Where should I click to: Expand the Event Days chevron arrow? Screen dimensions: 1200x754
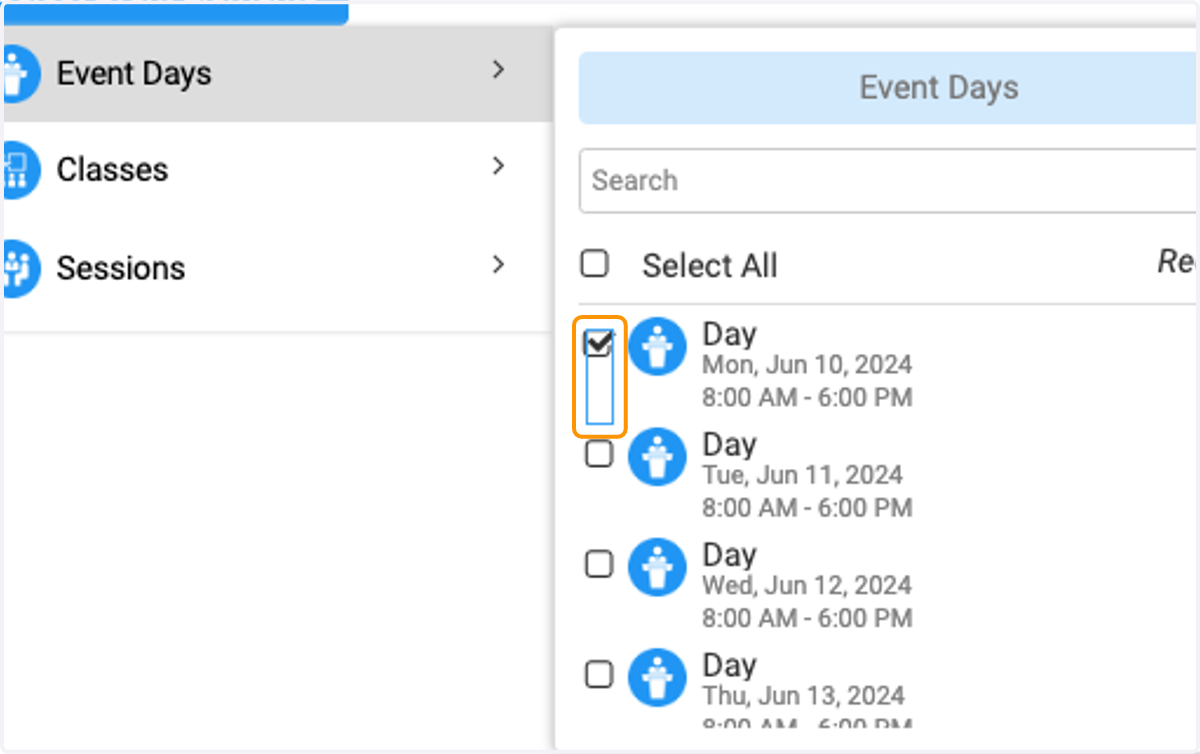(498, 70)
